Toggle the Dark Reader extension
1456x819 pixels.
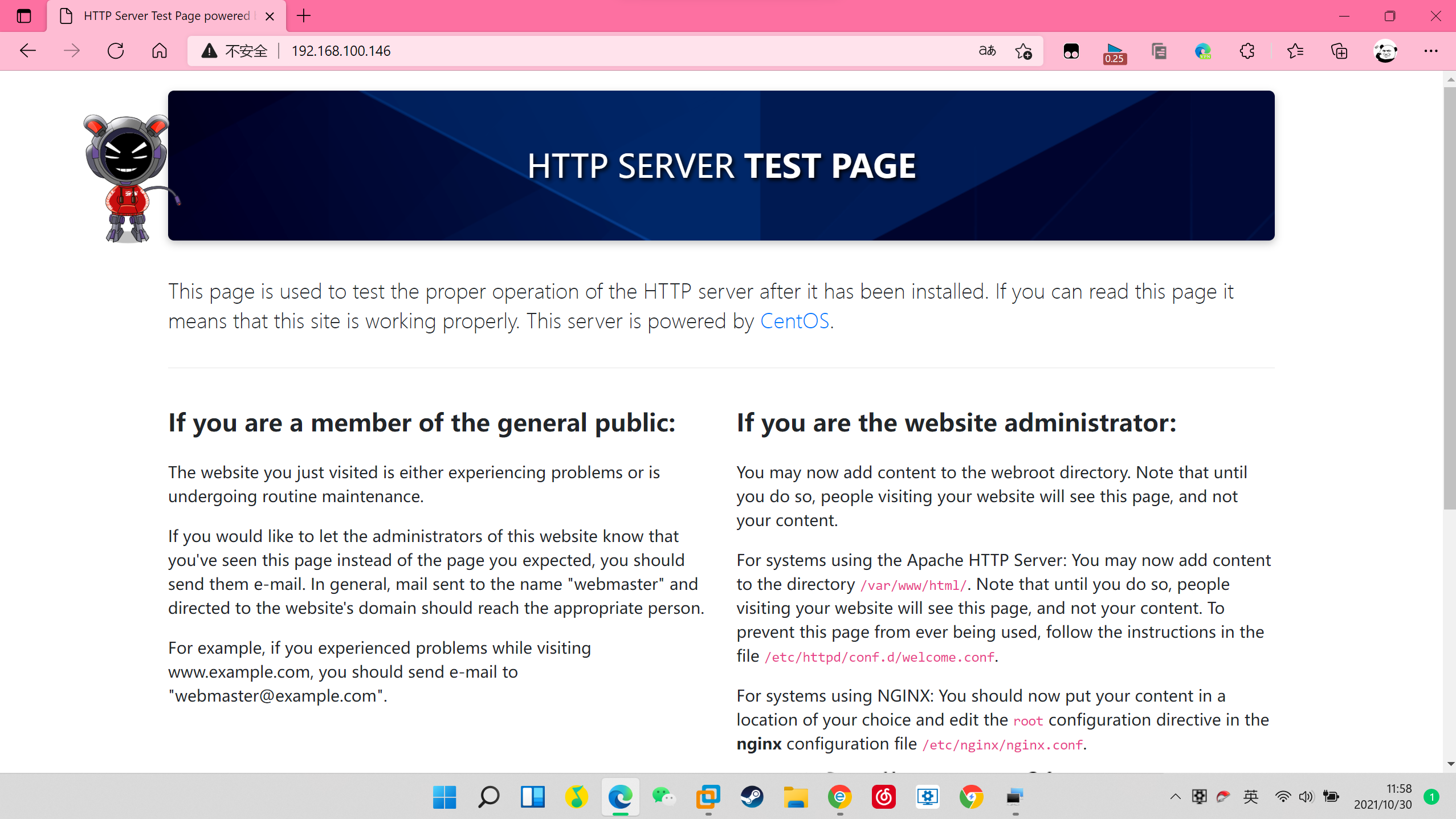[x=1071, y=51]
